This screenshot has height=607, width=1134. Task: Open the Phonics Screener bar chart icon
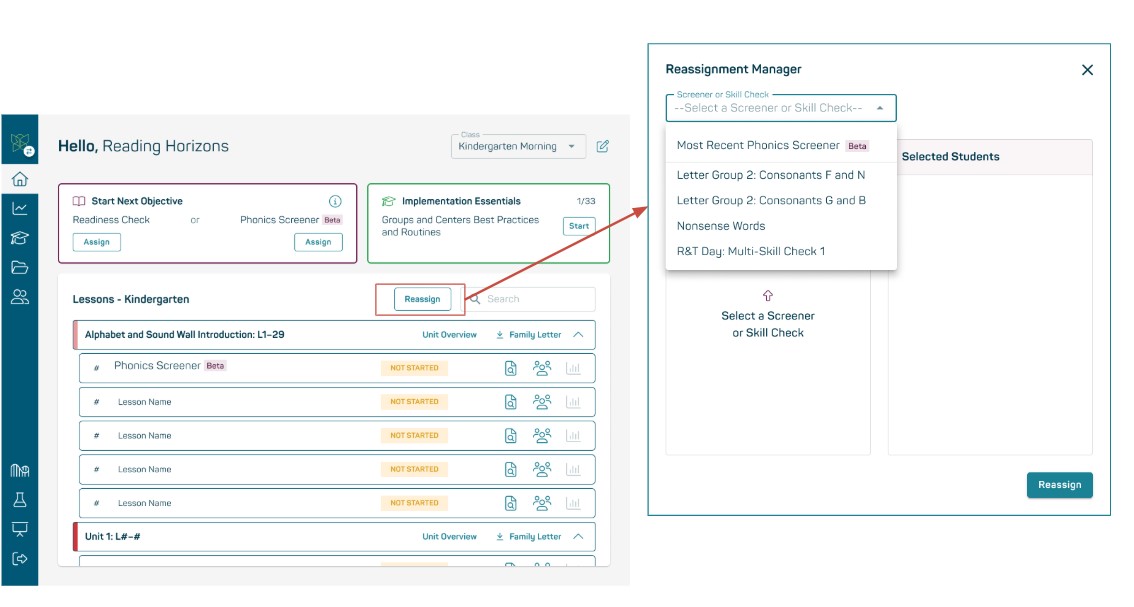(x=573, y=368)
